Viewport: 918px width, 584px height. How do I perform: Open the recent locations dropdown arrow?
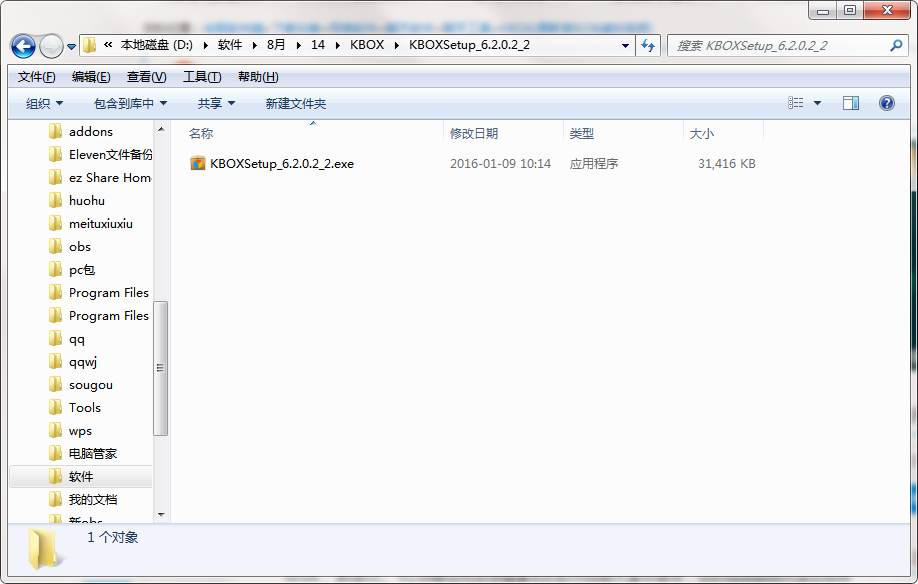pos(71,46)
